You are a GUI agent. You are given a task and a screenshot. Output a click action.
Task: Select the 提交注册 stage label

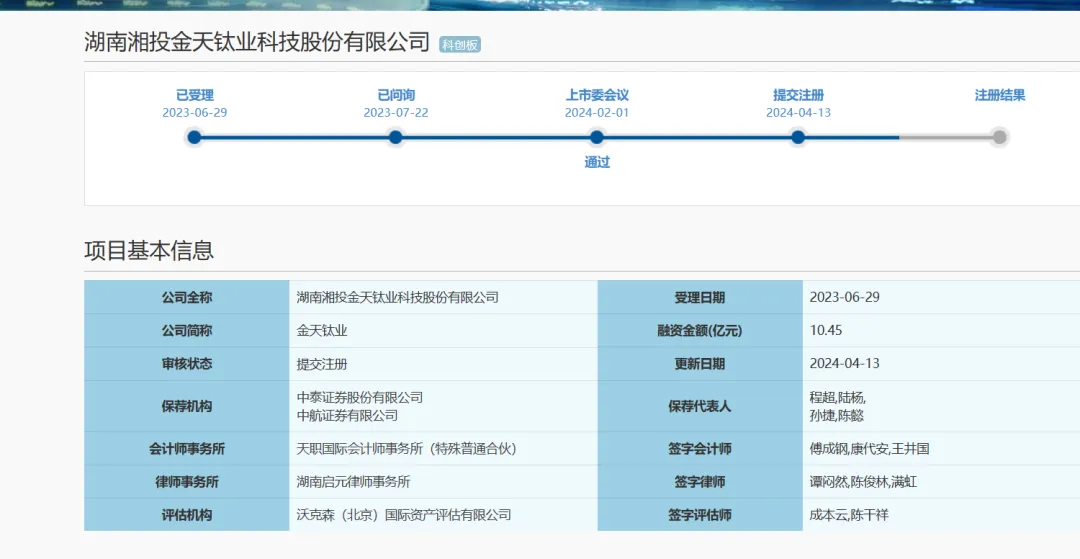(x=798, y=95)
